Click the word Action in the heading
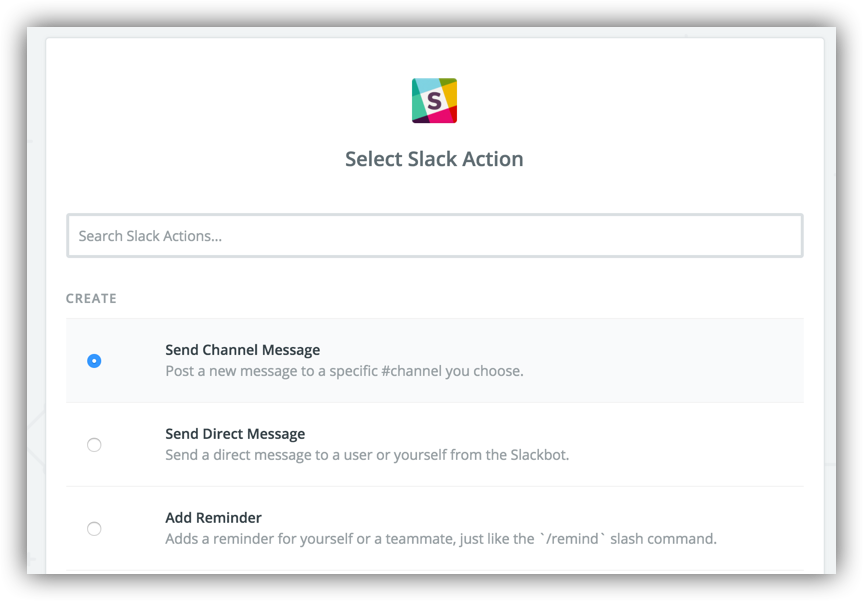This screenshot has height=601, width=863. coord(493,159)
